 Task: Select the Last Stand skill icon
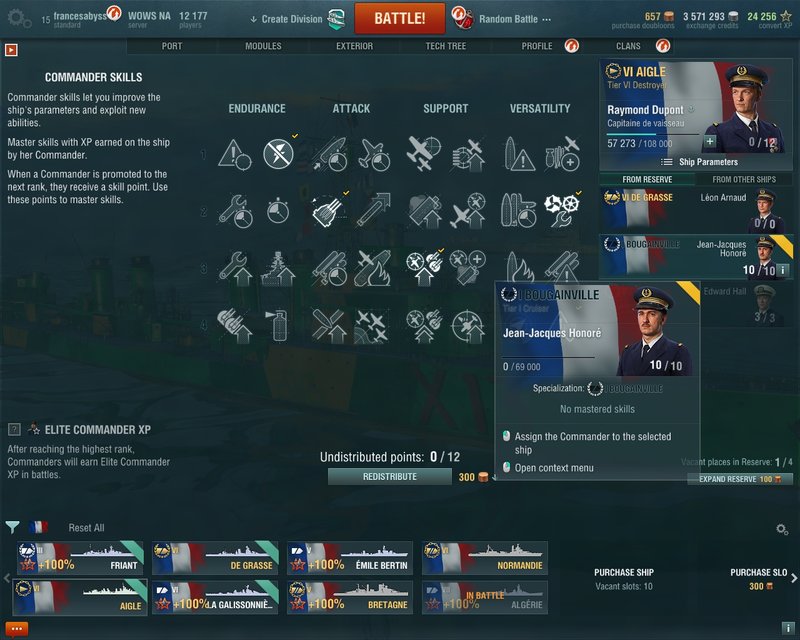coord(562,210)
